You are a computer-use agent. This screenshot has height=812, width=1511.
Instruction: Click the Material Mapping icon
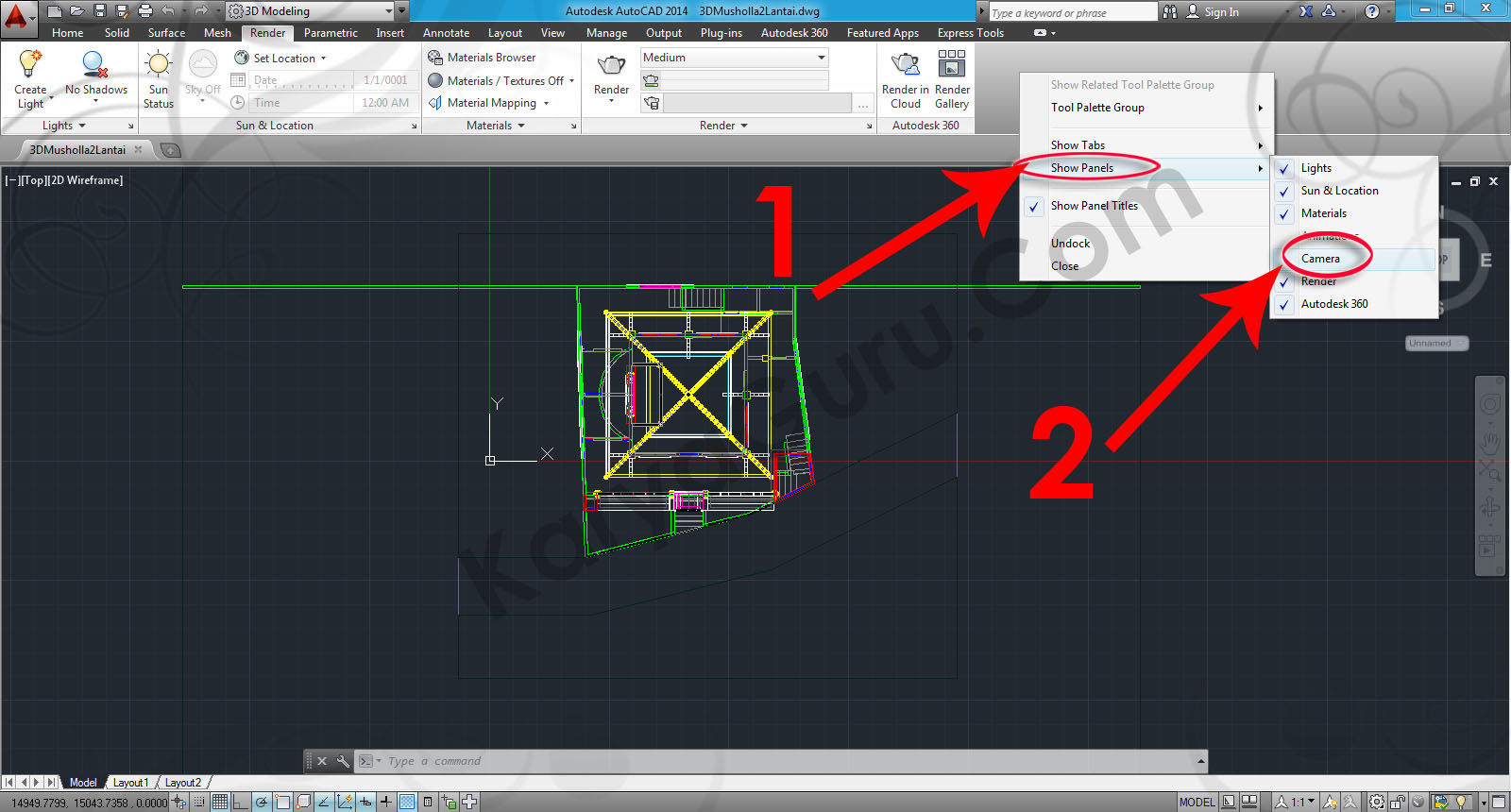(435, 103)
